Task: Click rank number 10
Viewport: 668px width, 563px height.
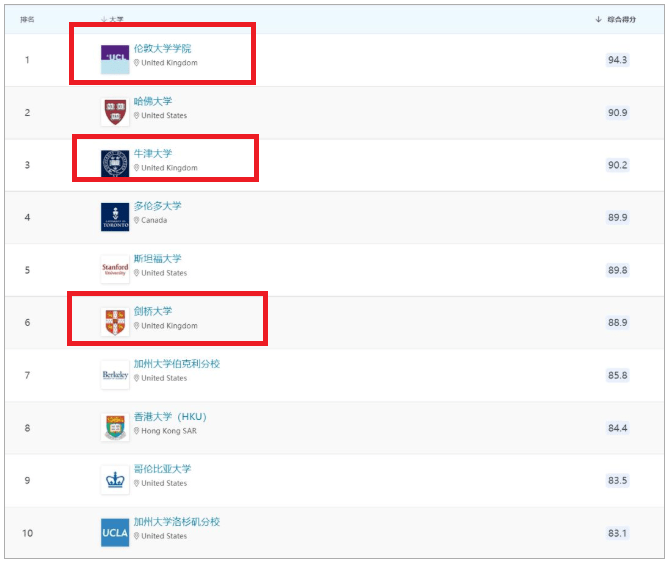Action: [27, 533]
